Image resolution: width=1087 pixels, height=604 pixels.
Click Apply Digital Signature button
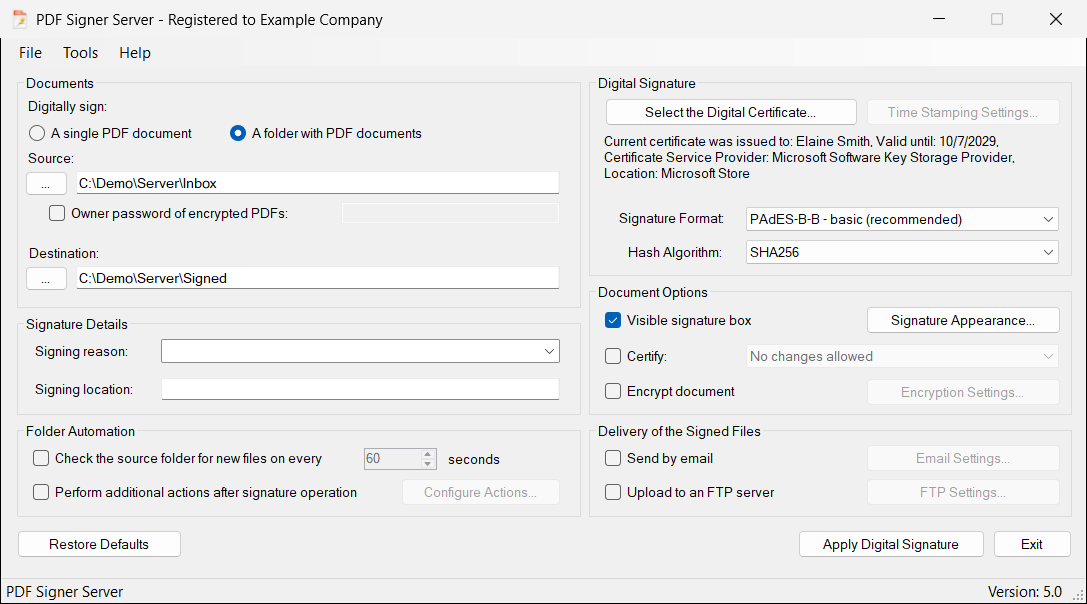[891, 544]
